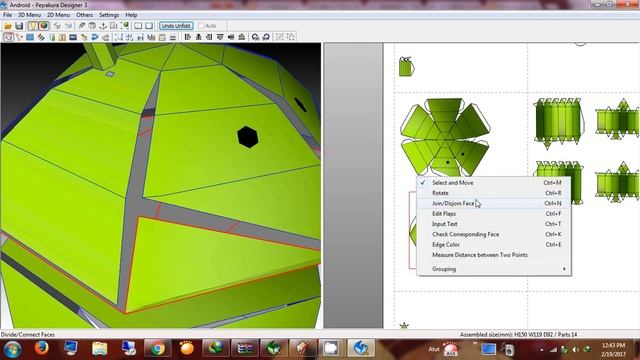
Task: Choose Edge Color in context menu
Action: [x=493, y=244]
